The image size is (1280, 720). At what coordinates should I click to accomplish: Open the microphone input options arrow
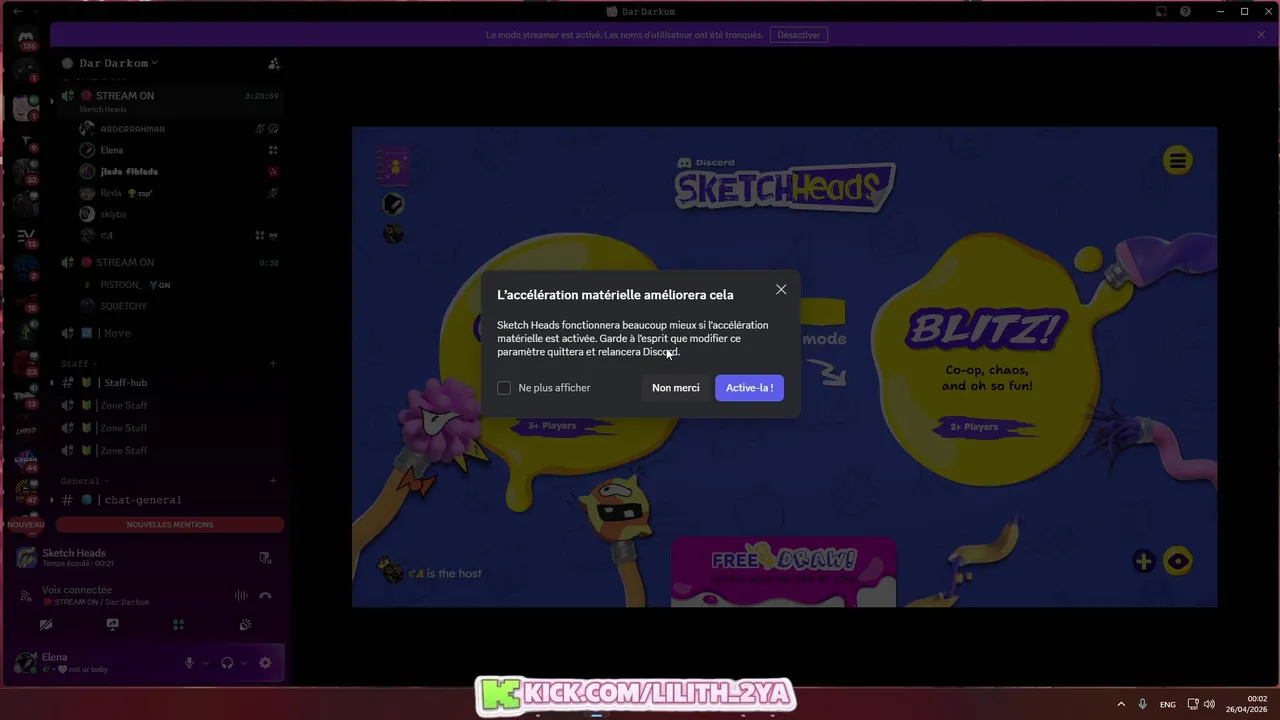coord(206,663)
